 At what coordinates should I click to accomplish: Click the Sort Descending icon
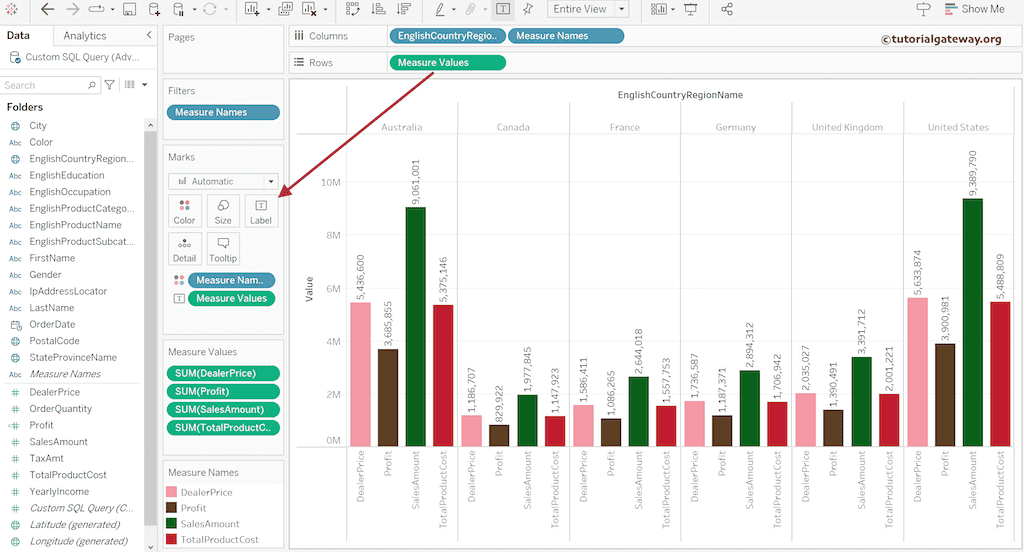point(404,9)
